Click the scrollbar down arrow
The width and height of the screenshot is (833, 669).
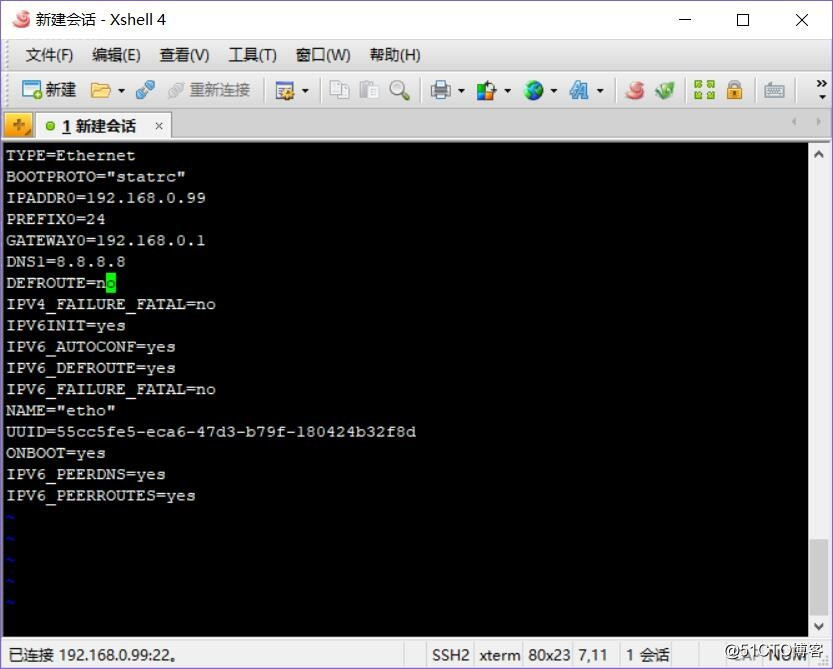pos(819,626)
